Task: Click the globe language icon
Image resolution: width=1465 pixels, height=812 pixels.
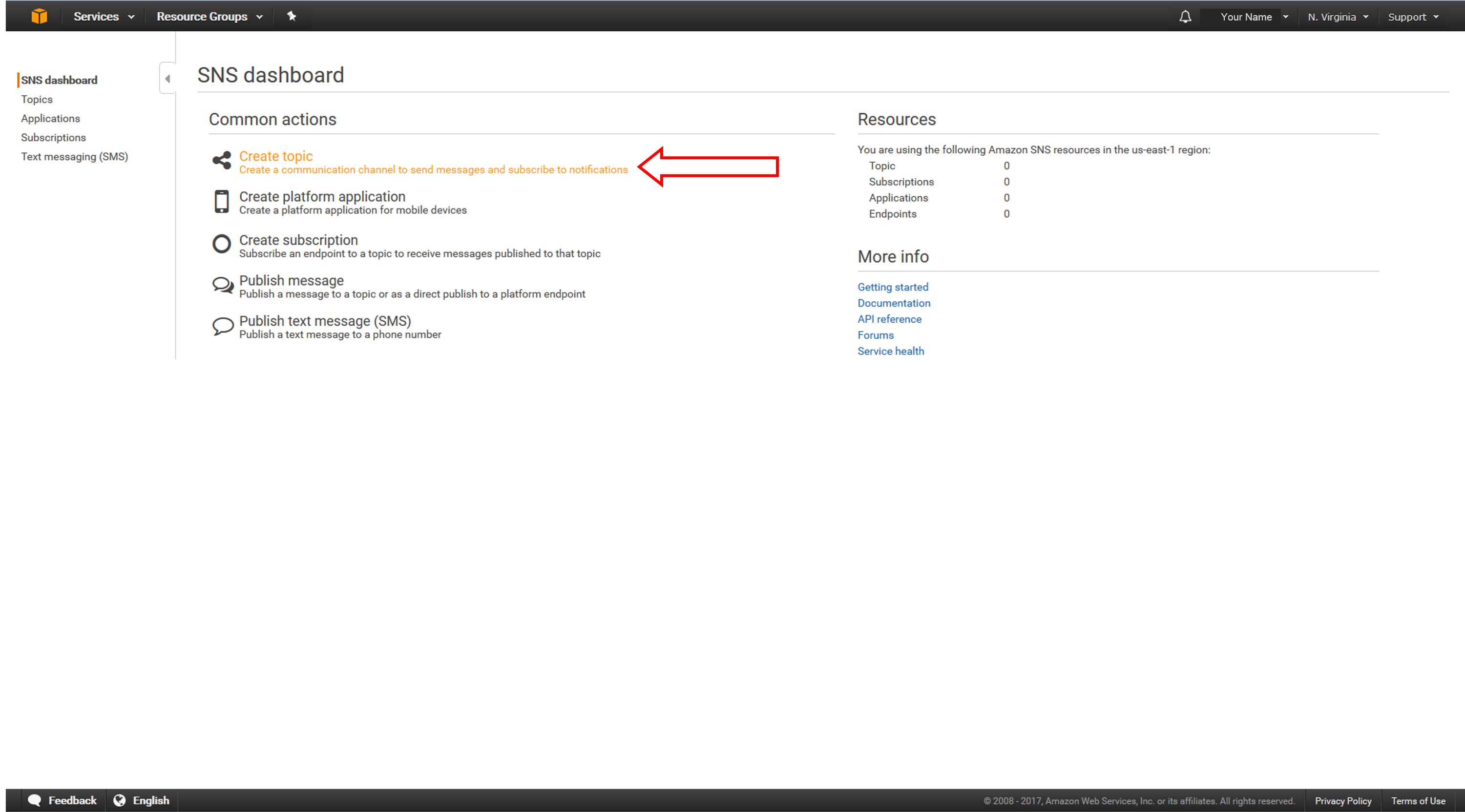Action: coord(120,800)
